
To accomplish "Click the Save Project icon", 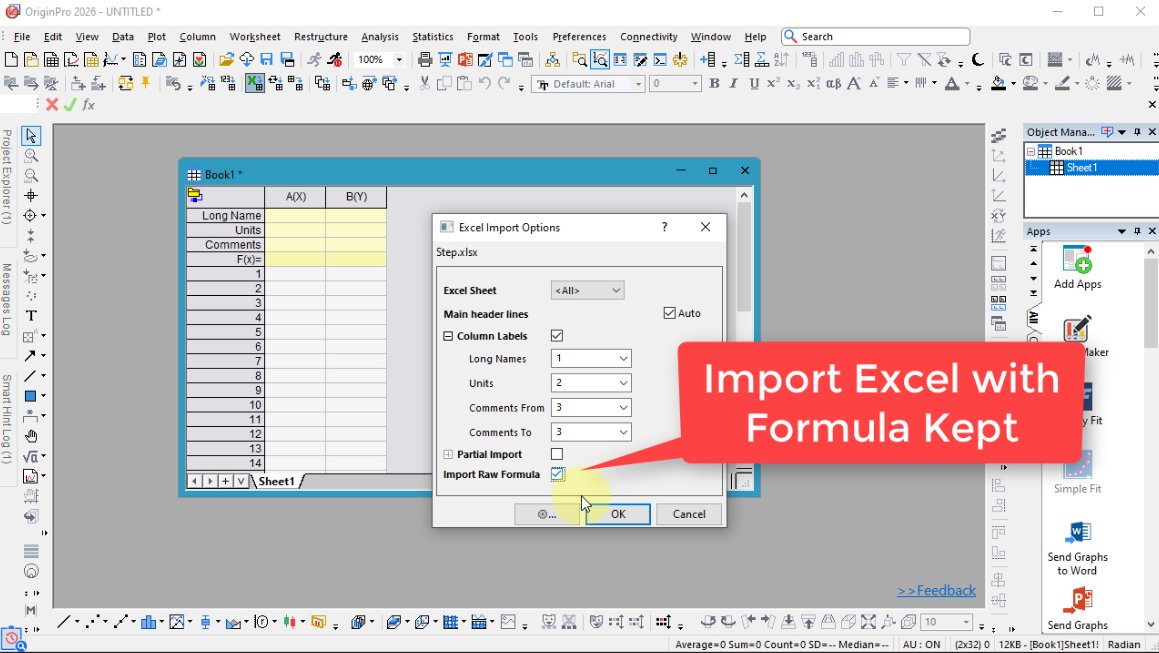I will click(x=267, y=60).
